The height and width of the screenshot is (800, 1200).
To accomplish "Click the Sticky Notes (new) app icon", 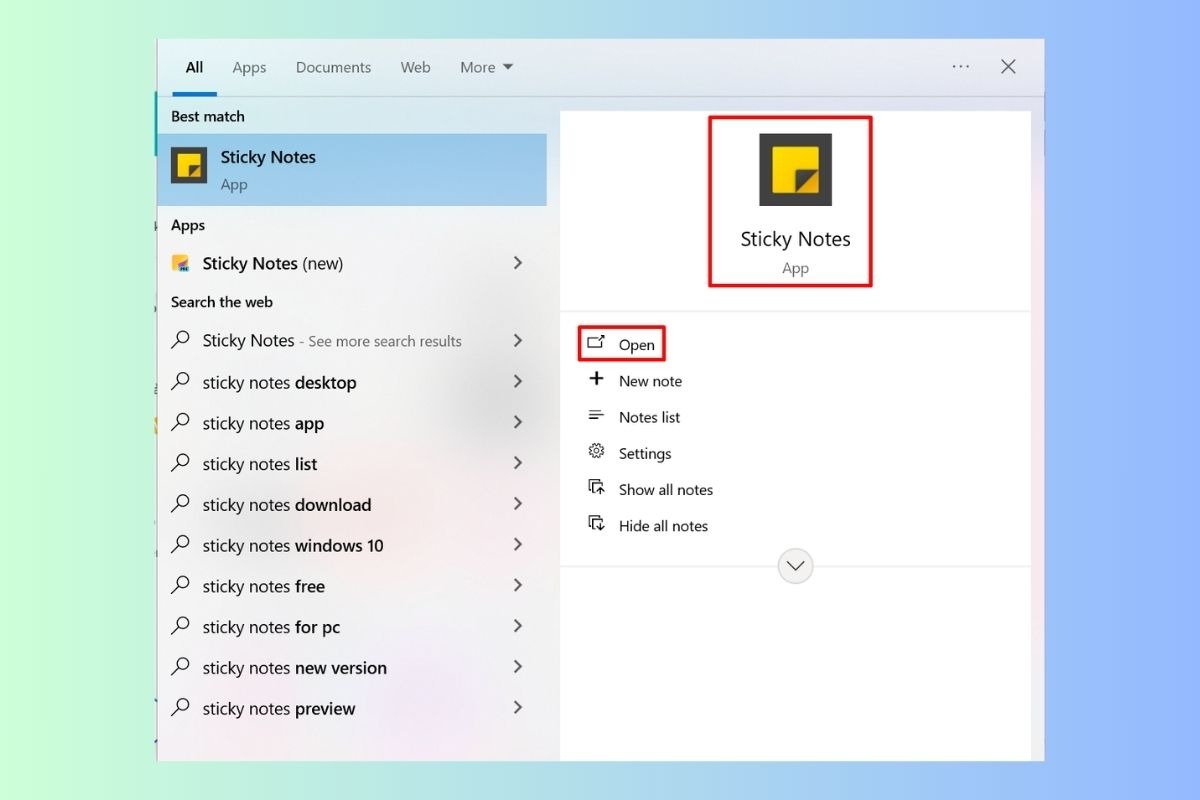I will tap(181, 263).
